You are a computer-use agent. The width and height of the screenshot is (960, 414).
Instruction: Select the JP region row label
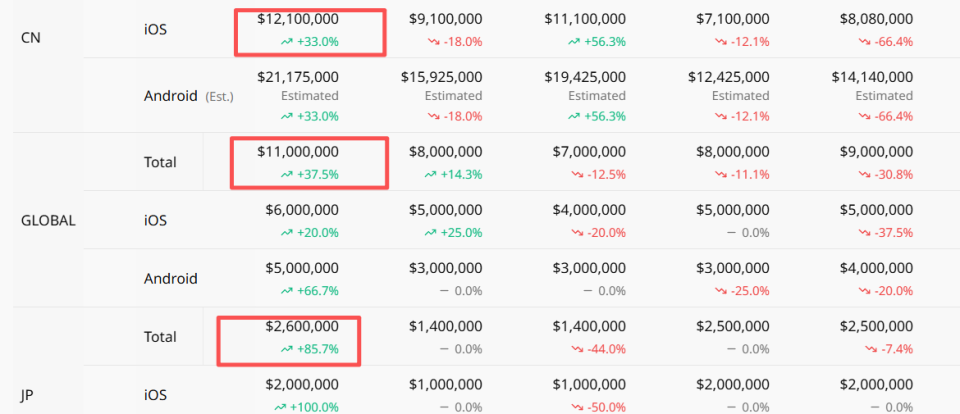point(26,396)
